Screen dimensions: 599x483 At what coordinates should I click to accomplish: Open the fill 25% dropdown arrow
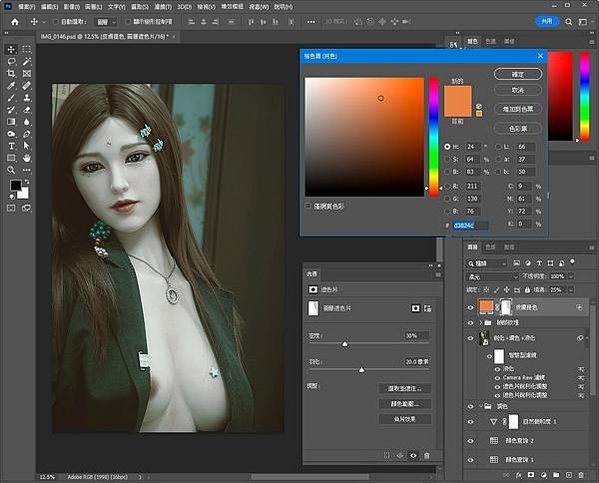(571, 290)
